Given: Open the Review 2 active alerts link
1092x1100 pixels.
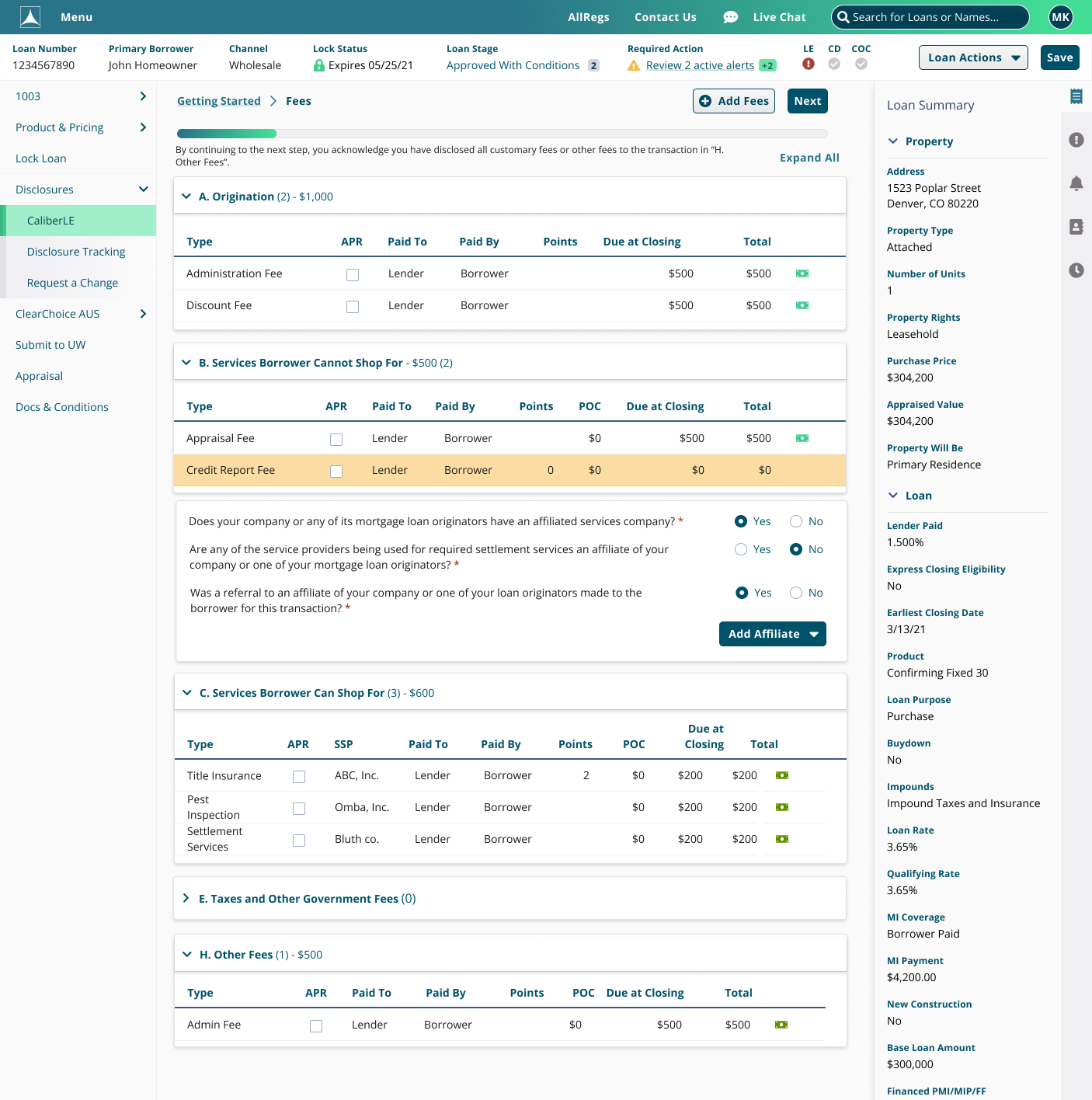Looking at the screenshot, I should [700, 65].
